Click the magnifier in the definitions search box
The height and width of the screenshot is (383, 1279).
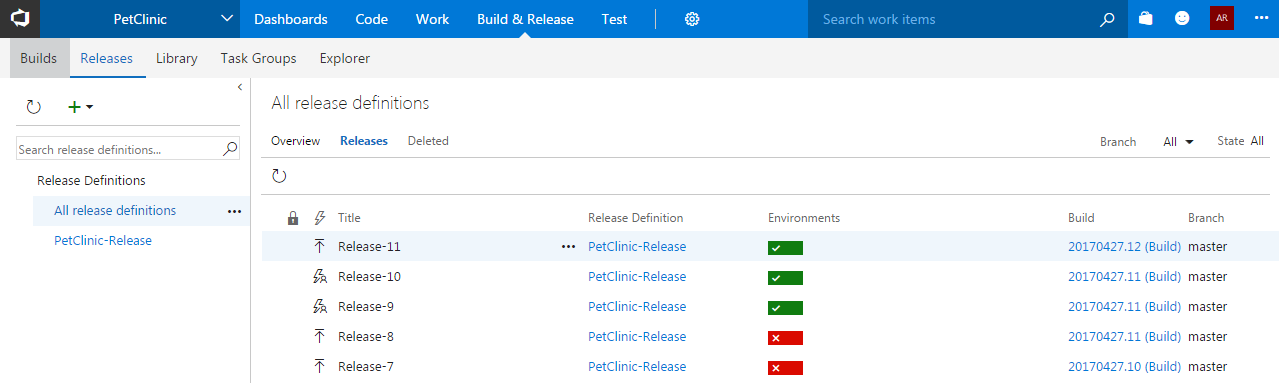pyautogui.click(x=230, y=149)
